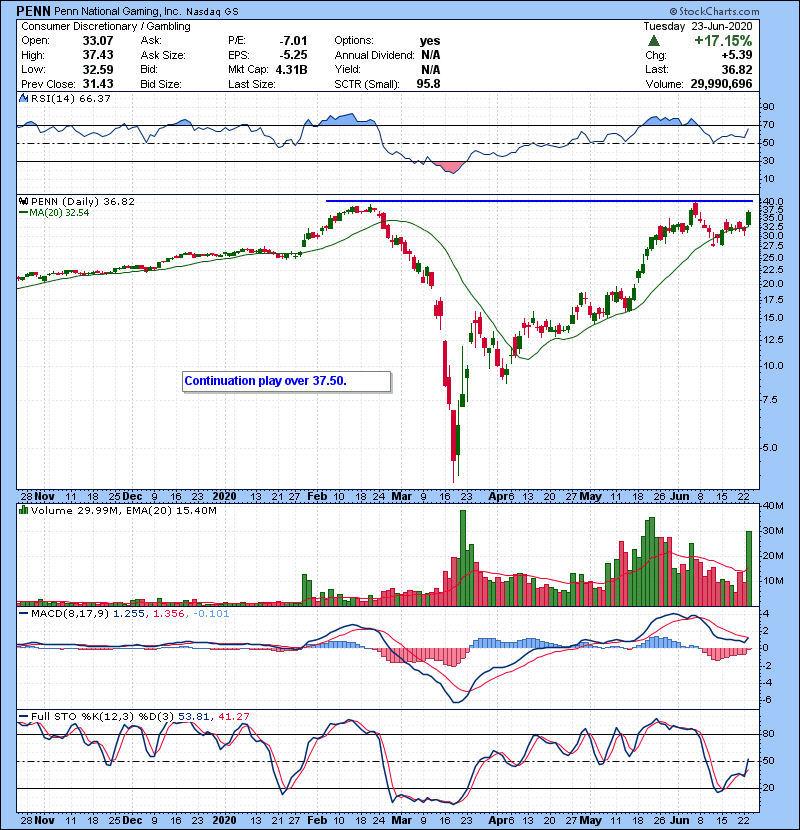Image resolution: width=800 pixels, height=830 pixels.
Task: Click the 5.0 price axis label
Action: click(x=770, y=448)
